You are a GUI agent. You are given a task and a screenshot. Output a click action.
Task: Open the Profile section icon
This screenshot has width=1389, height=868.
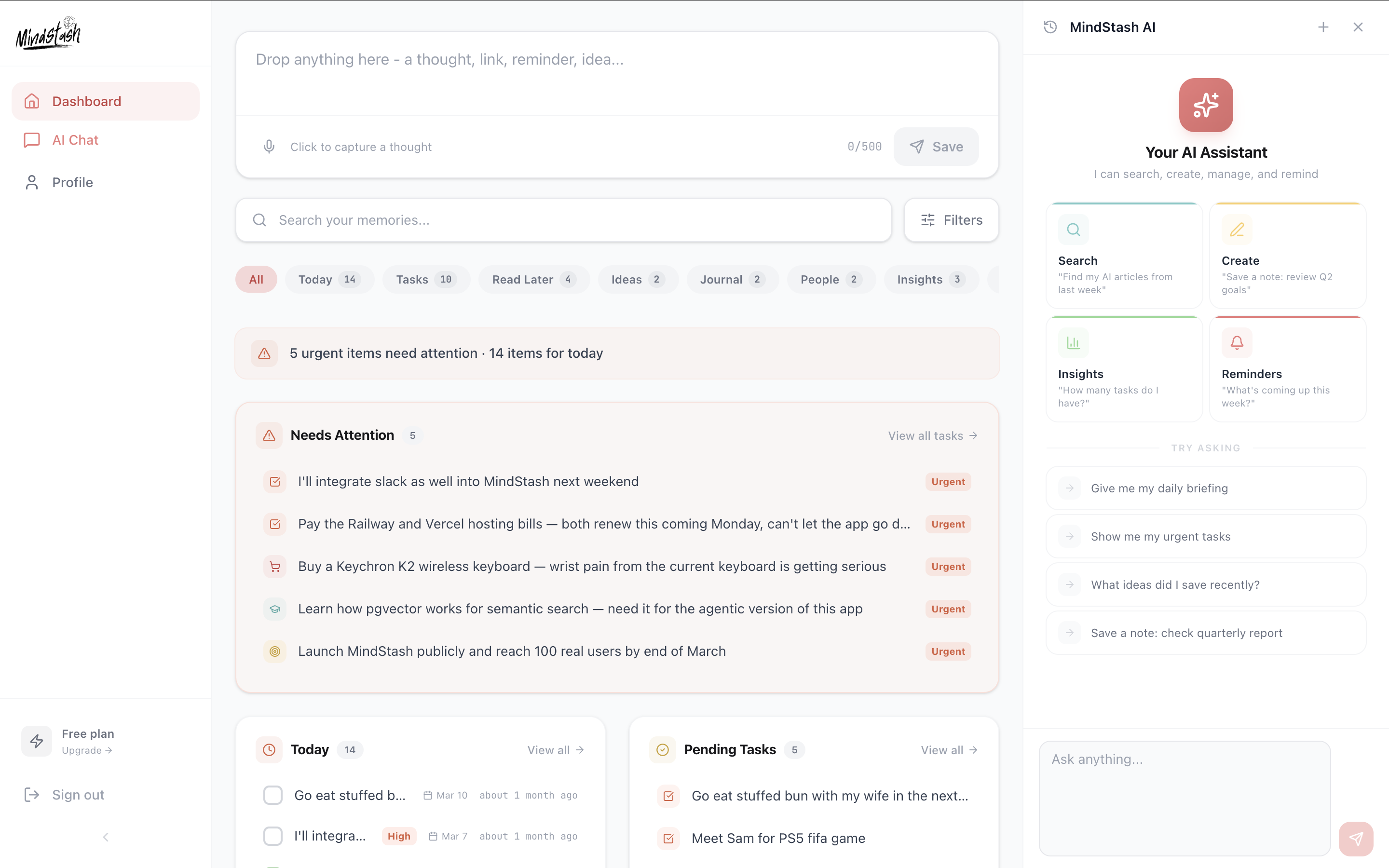31,182
